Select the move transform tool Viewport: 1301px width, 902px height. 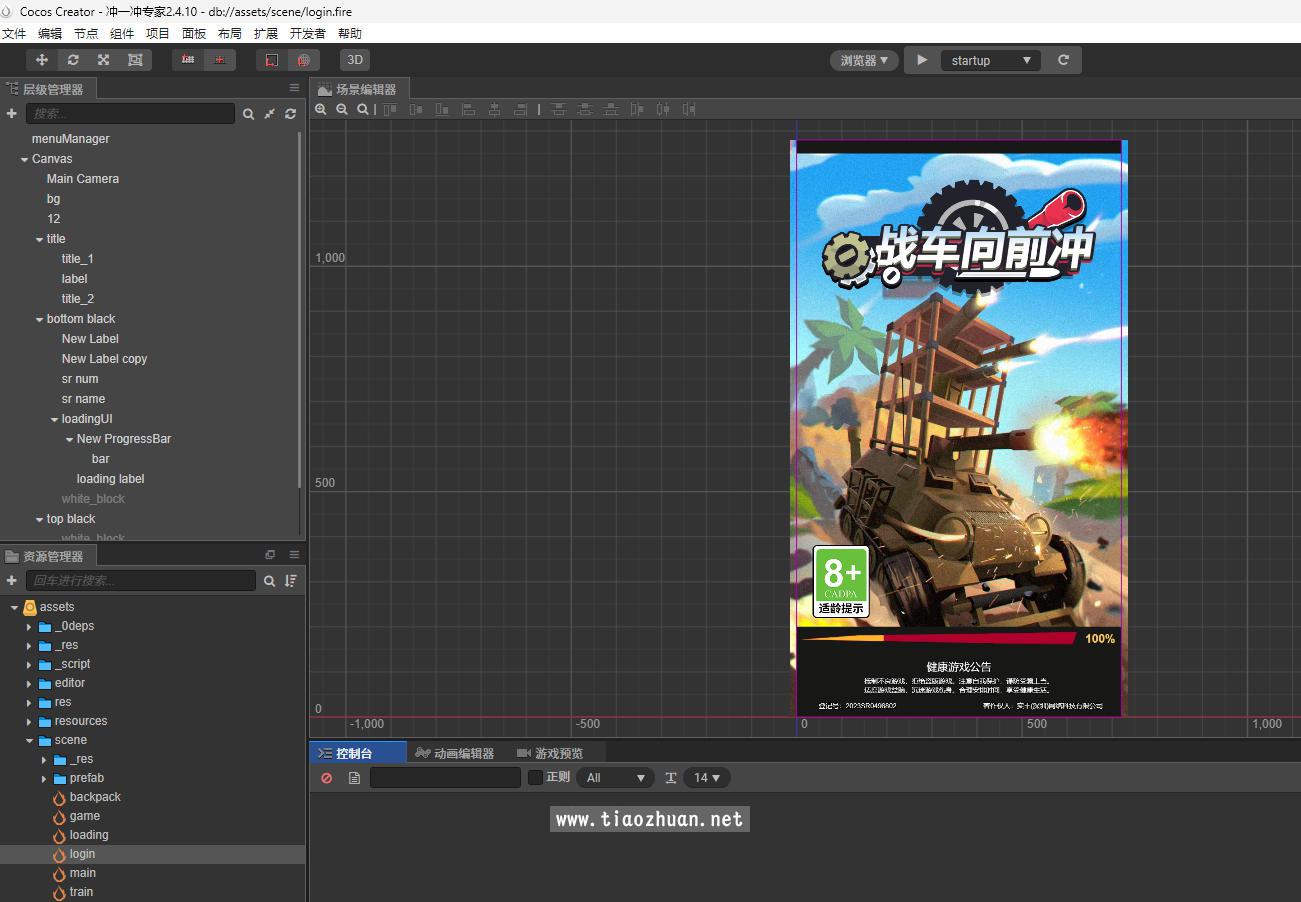[42, 60]
